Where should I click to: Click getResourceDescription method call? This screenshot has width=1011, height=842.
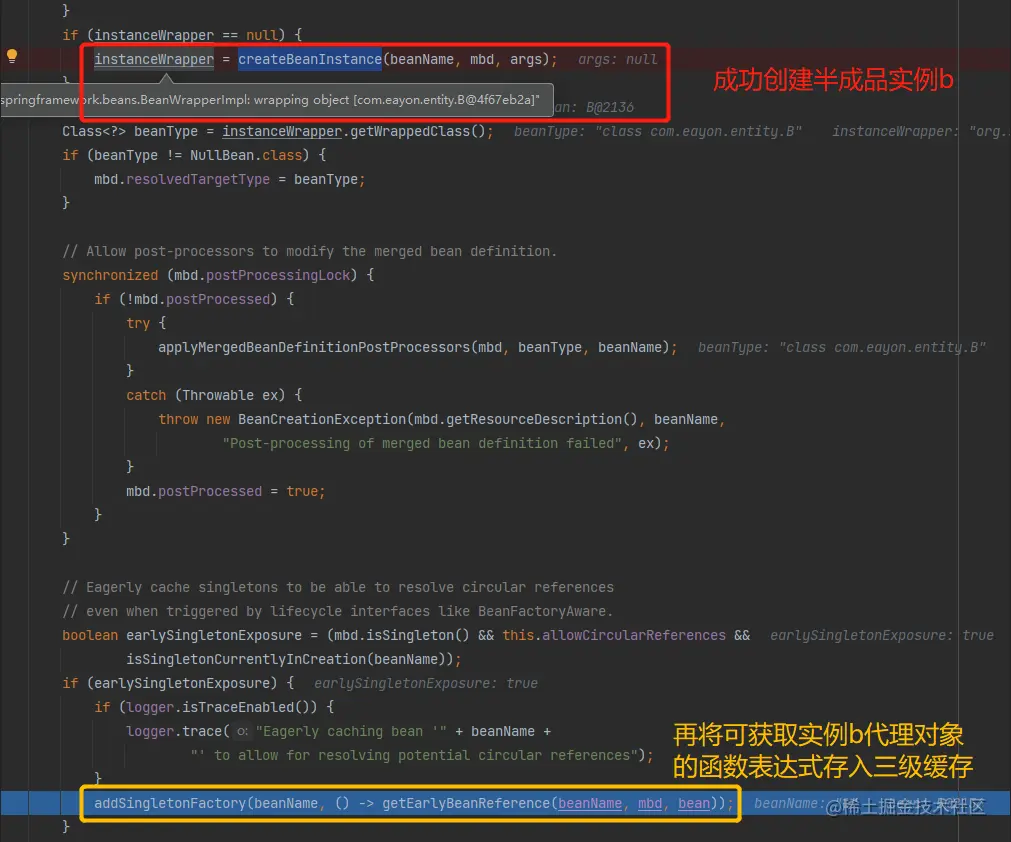pos(534,419)
